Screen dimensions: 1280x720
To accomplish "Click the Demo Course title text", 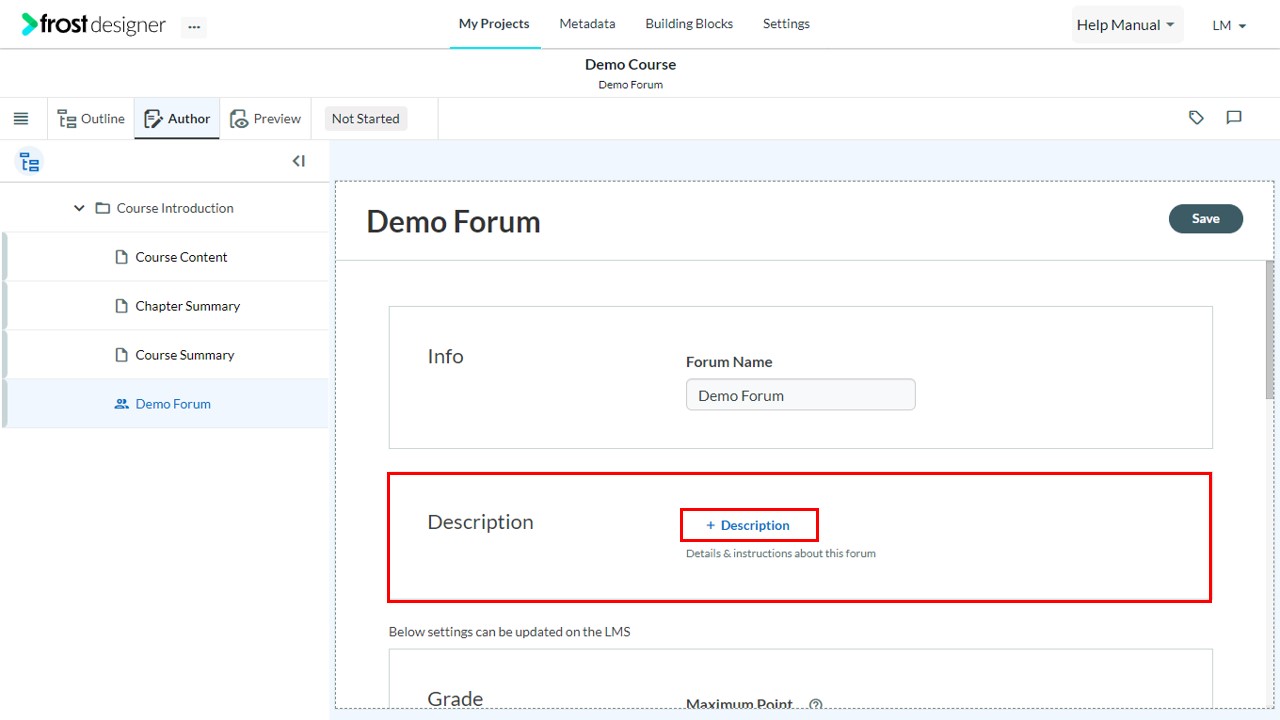I will point(630,64).
